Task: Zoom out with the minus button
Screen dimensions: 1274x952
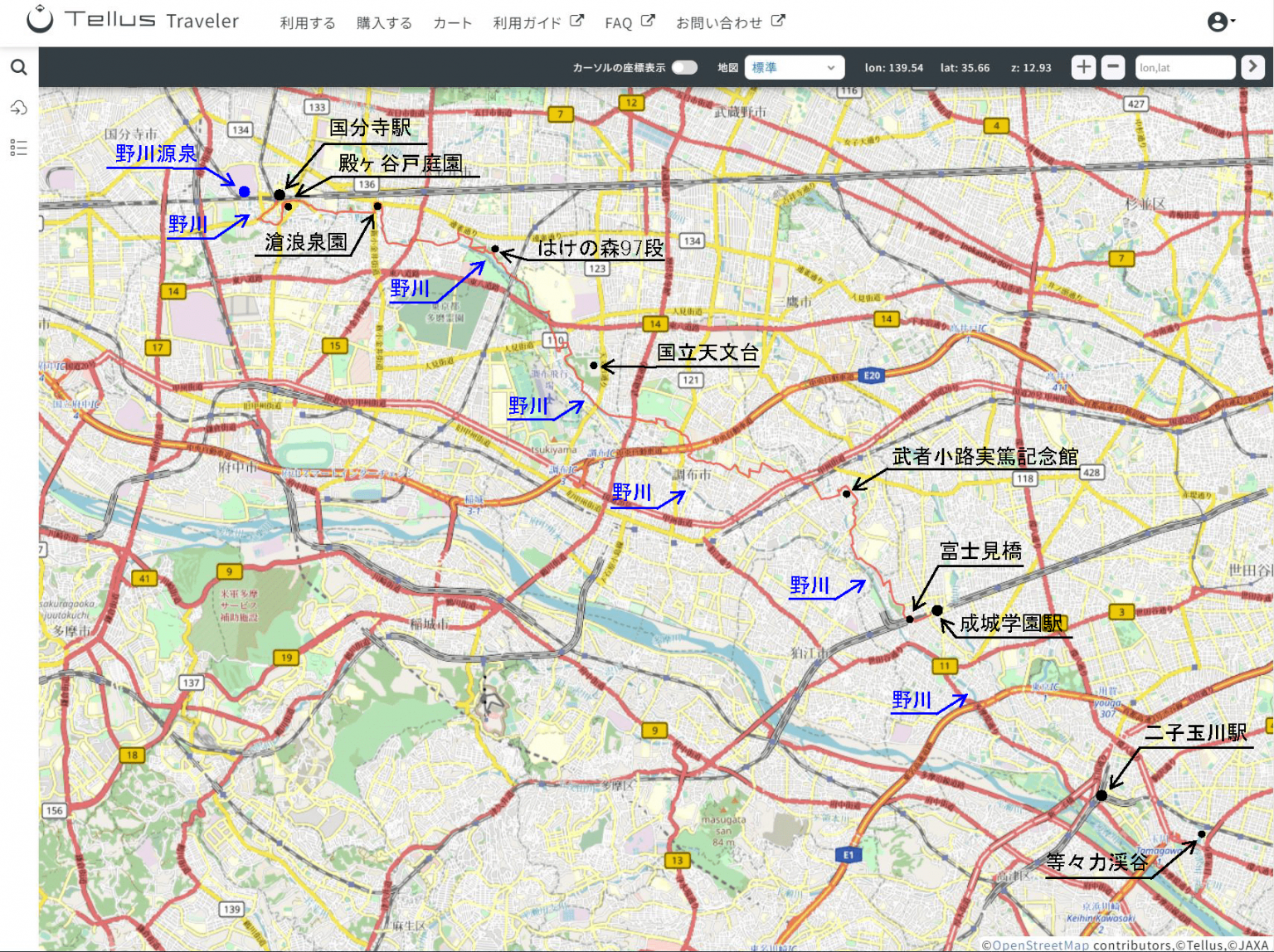Action: (x=1113, y=67)
